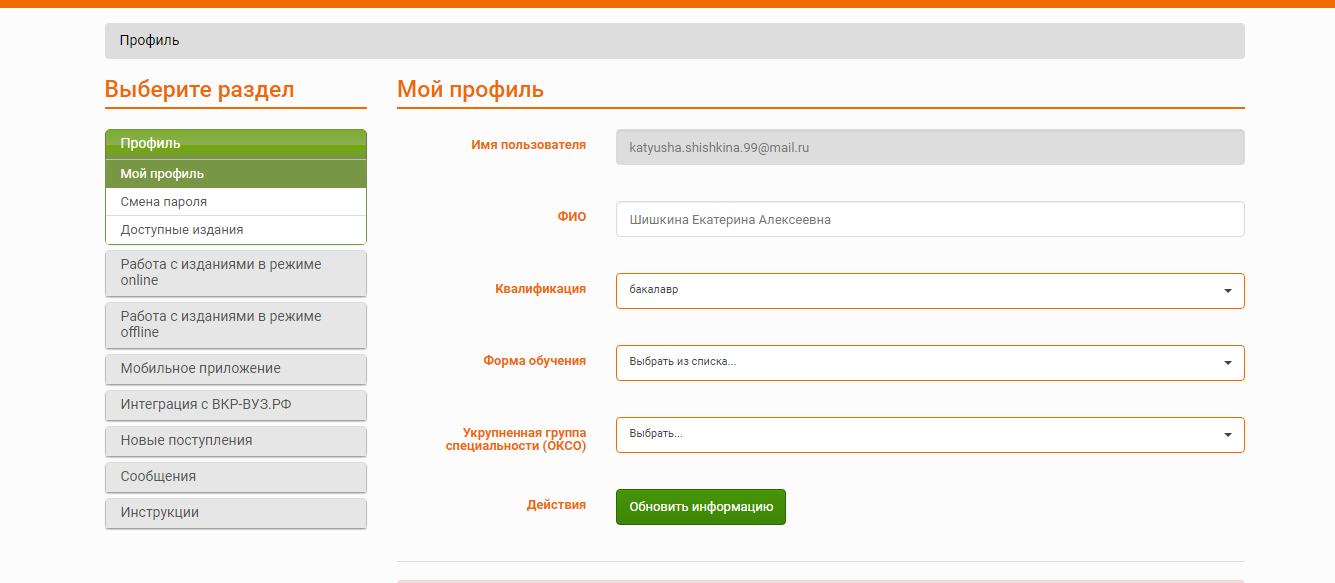Click the caret arrow in the Квалификация field
Image resolution: width=1335 pixels, height=583 pixels.
(x=1227, y=291)
